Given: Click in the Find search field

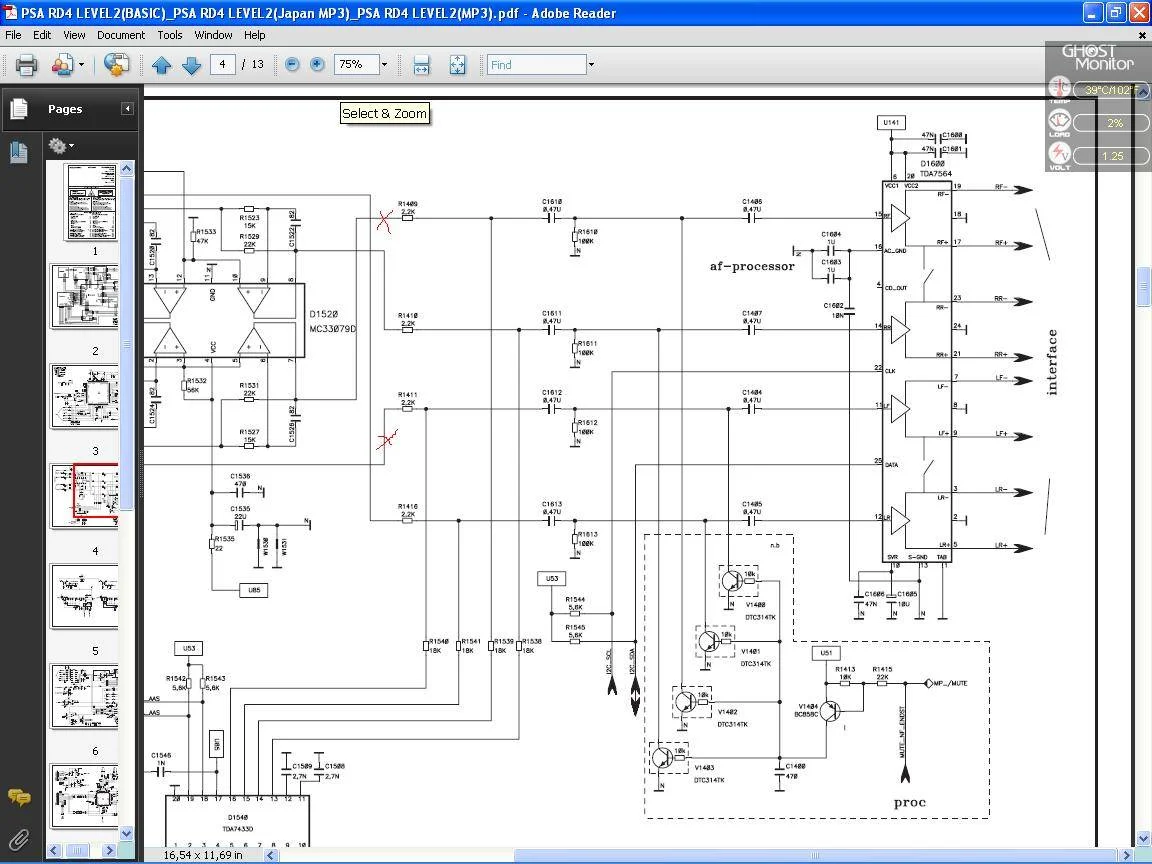Looking at the screenshot, I should (x=536, y=65).
